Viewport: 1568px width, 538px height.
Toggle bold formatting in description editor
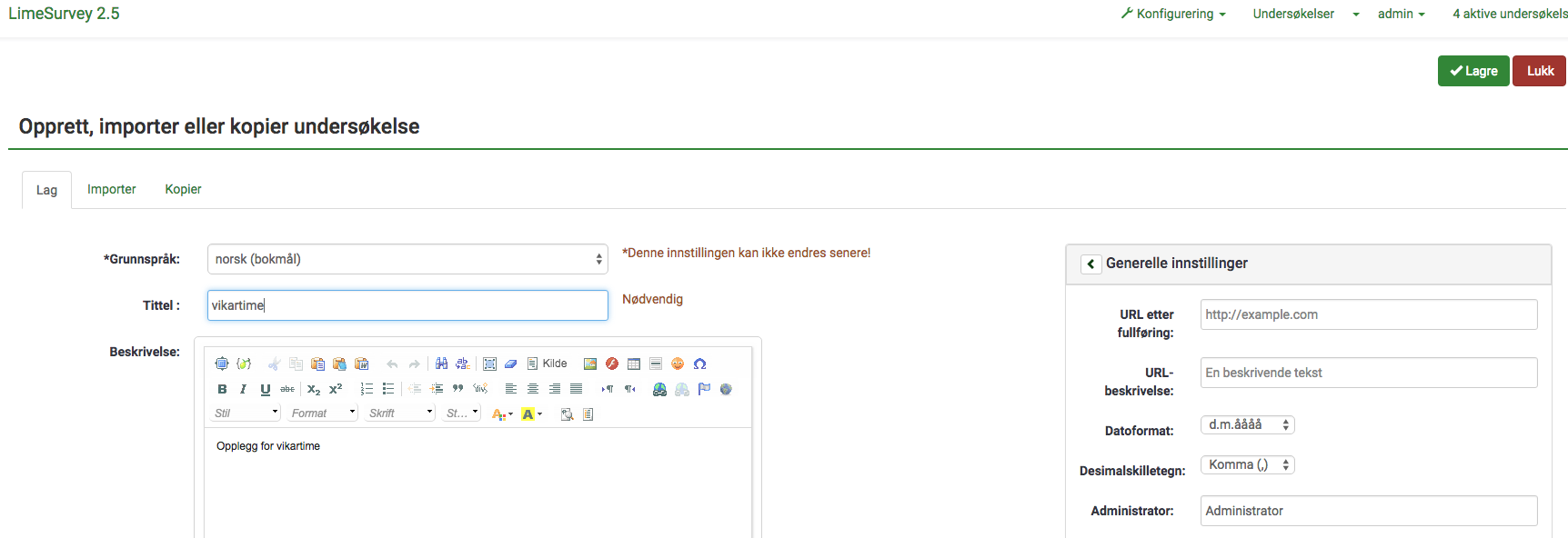click(222, 389)
